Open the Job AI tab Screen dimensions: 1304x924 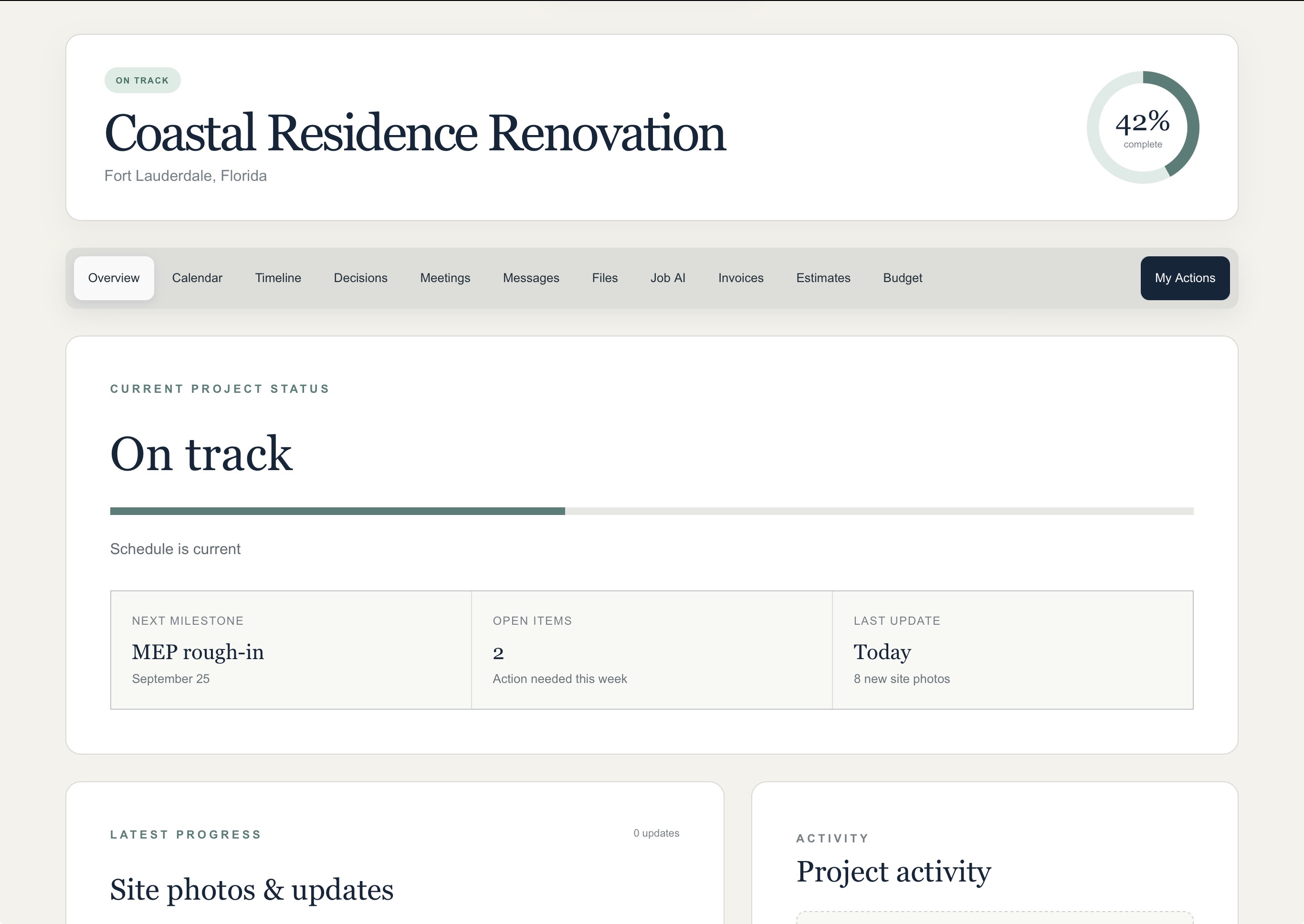click(x=667, y=278)
